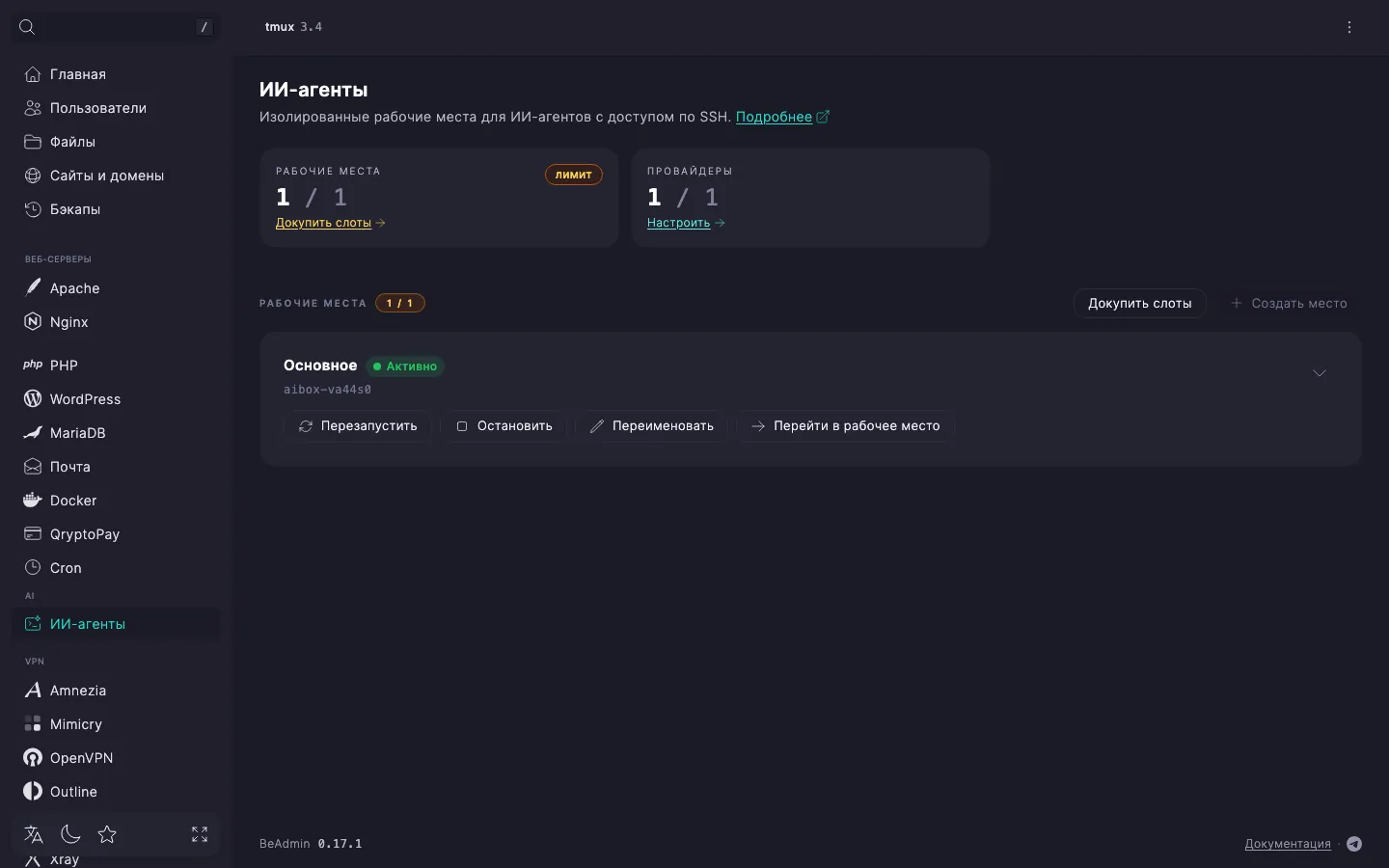Click the Активно status badge
1389x868 pixels.
tap(405, 366)
